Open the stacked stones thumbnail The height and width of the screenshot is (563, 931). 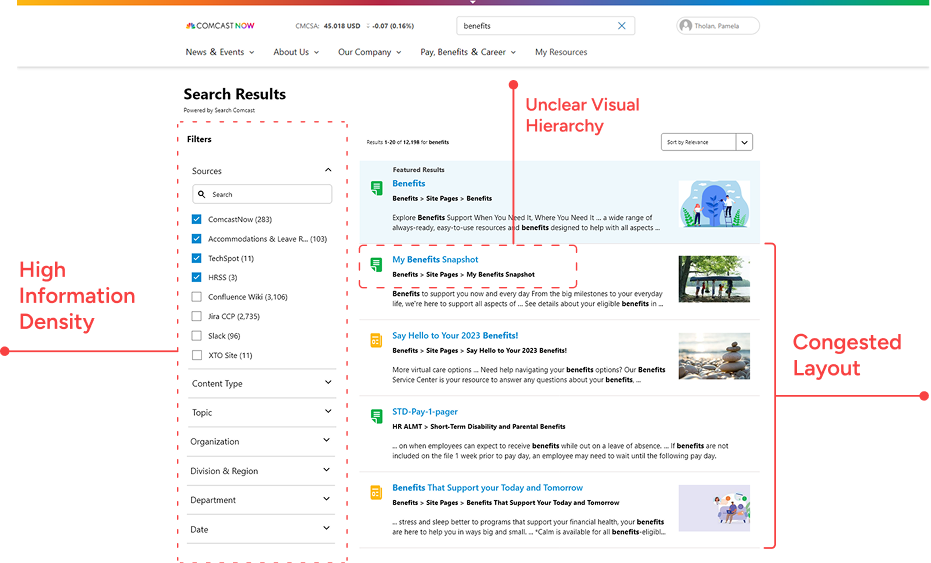[714, 356]
